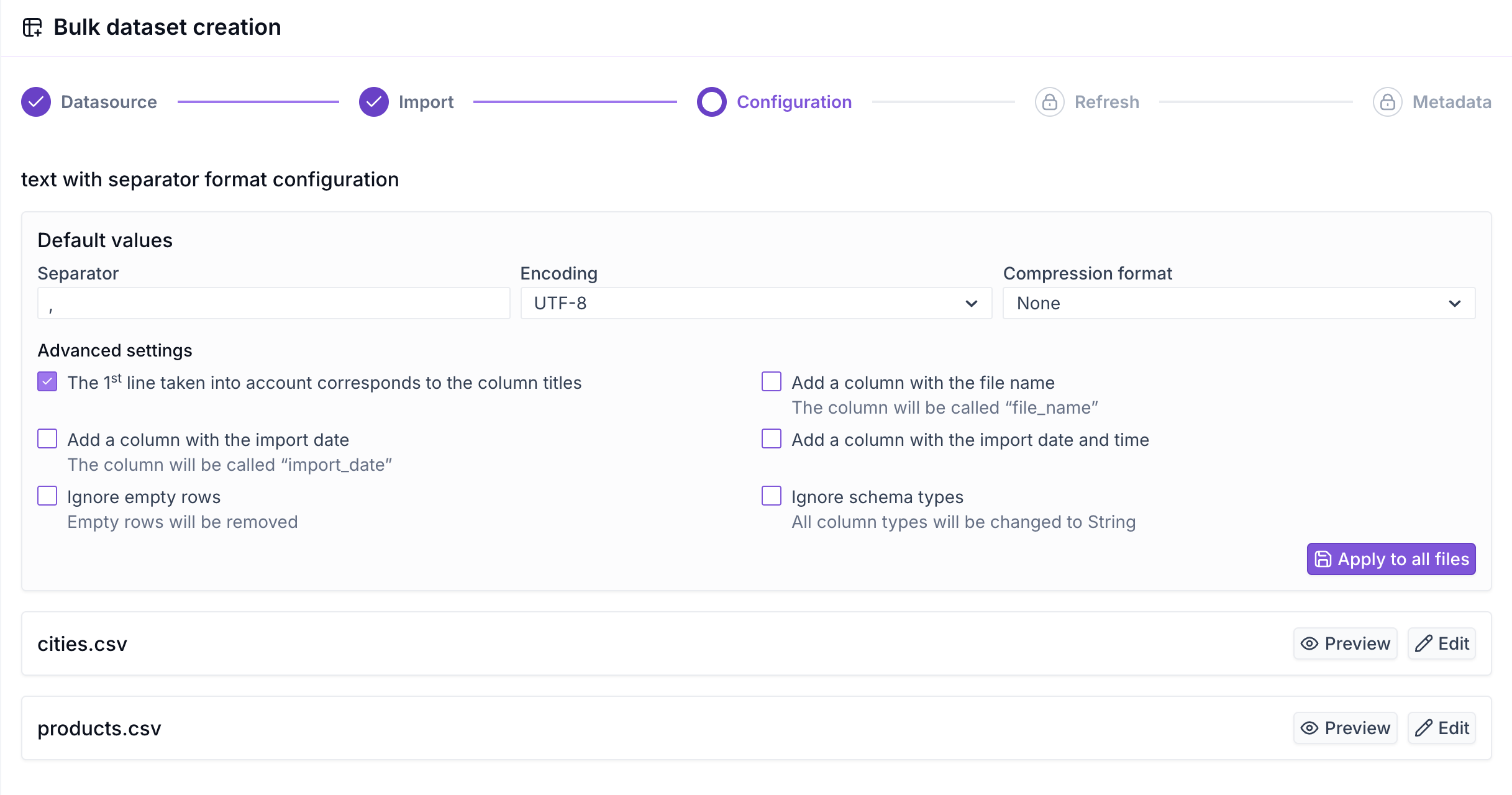This screenshot has width=1512, height=795.
Task: Click the Import completed checkmark icon
Action: 374,102
